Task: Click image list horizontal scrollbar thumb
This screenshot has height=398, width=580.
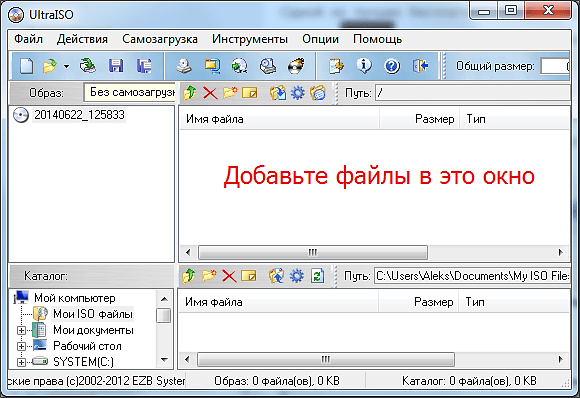Action: 313,253
